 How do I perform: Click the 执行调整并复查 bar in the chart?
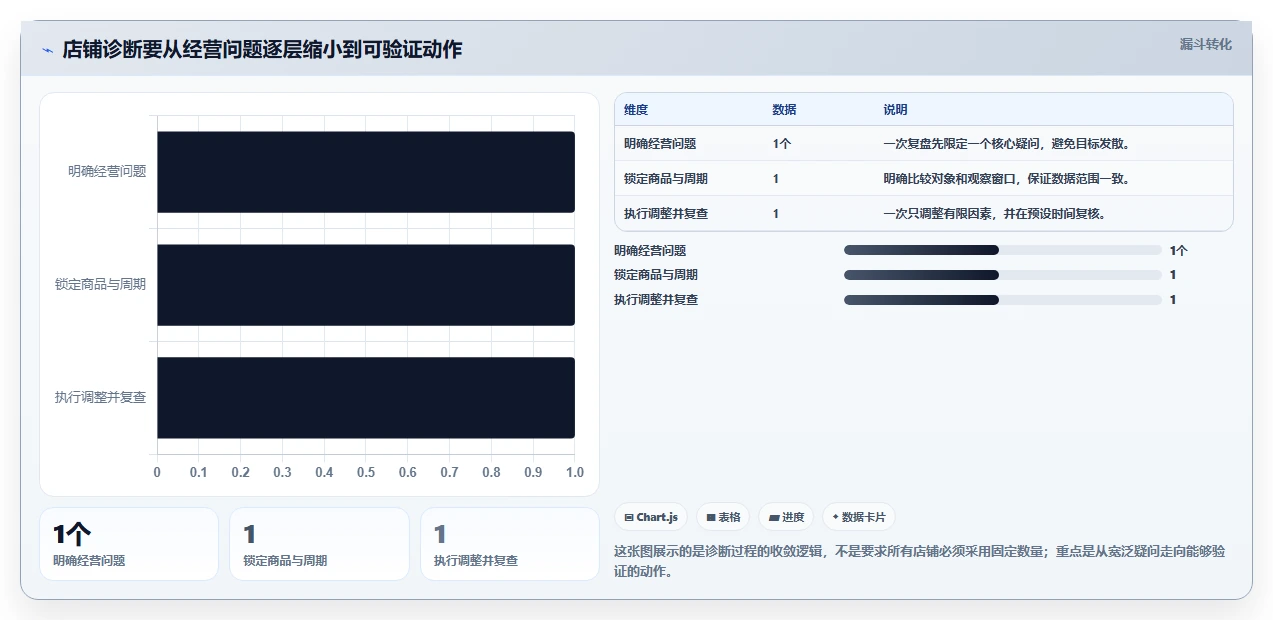pos(366,398)
